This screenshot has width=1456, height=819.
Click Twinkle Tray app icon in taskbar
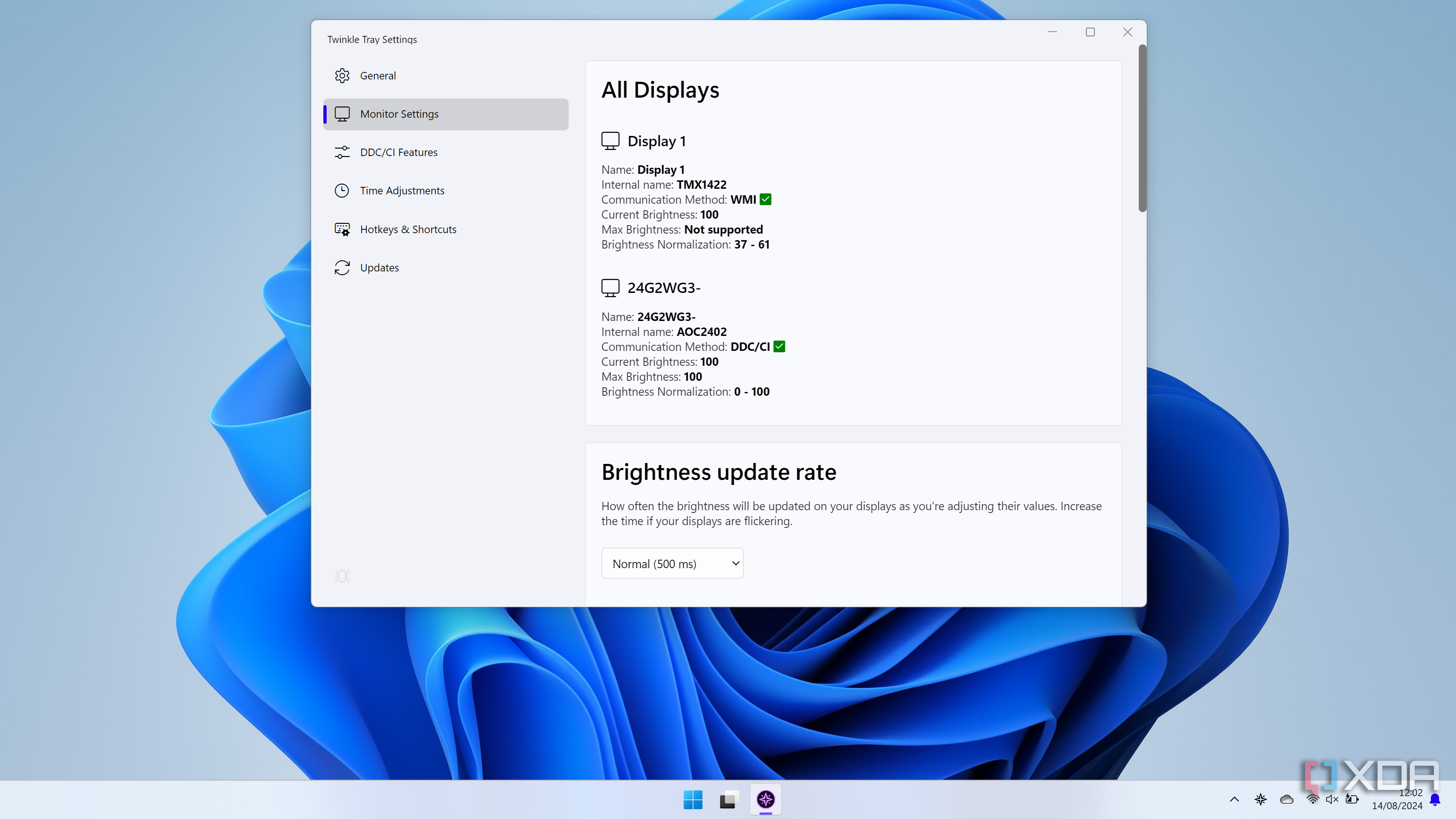click(766, 800)
